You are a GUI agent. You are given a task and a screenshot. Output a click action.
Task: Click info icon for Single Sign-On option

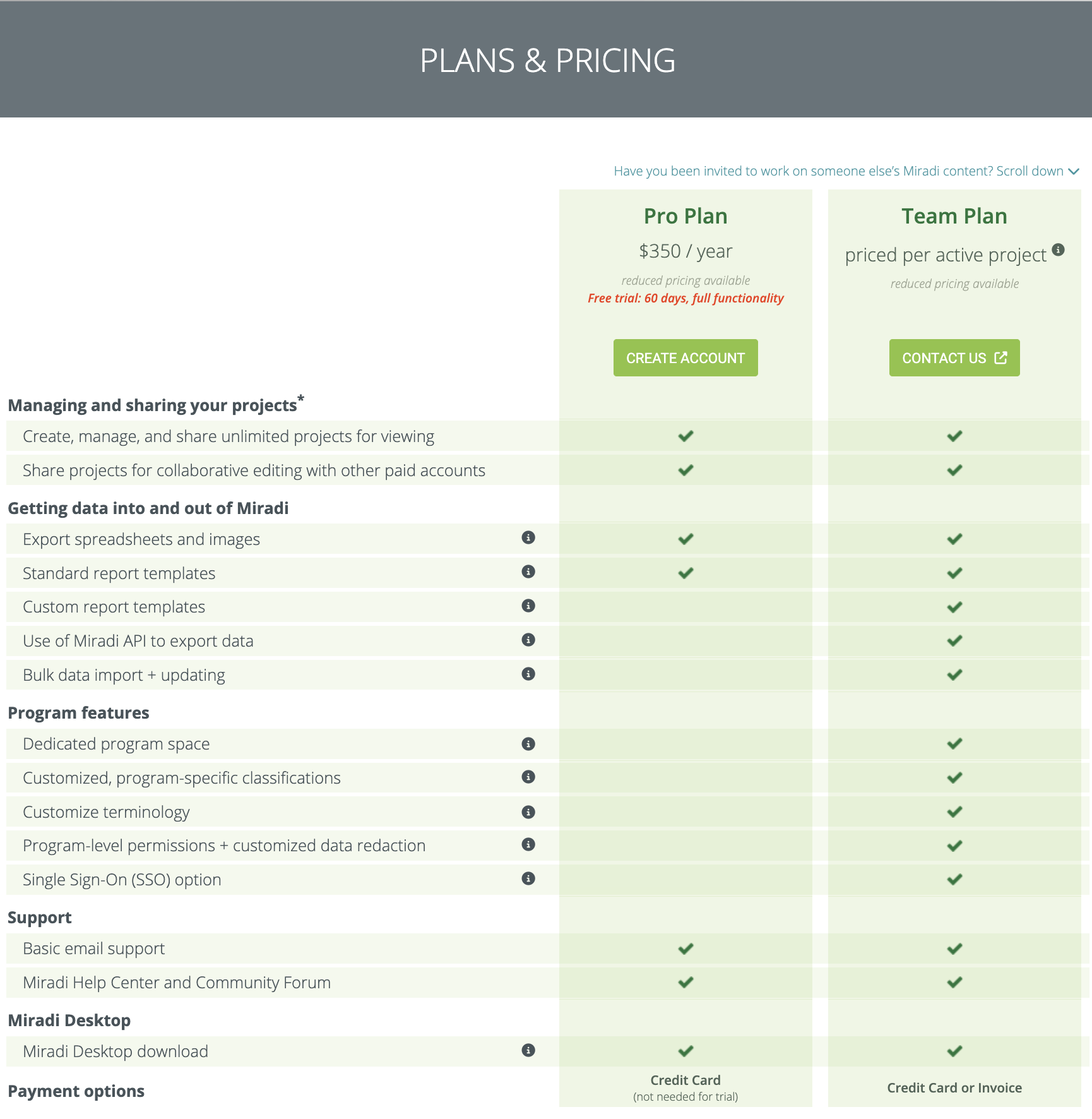528,878
